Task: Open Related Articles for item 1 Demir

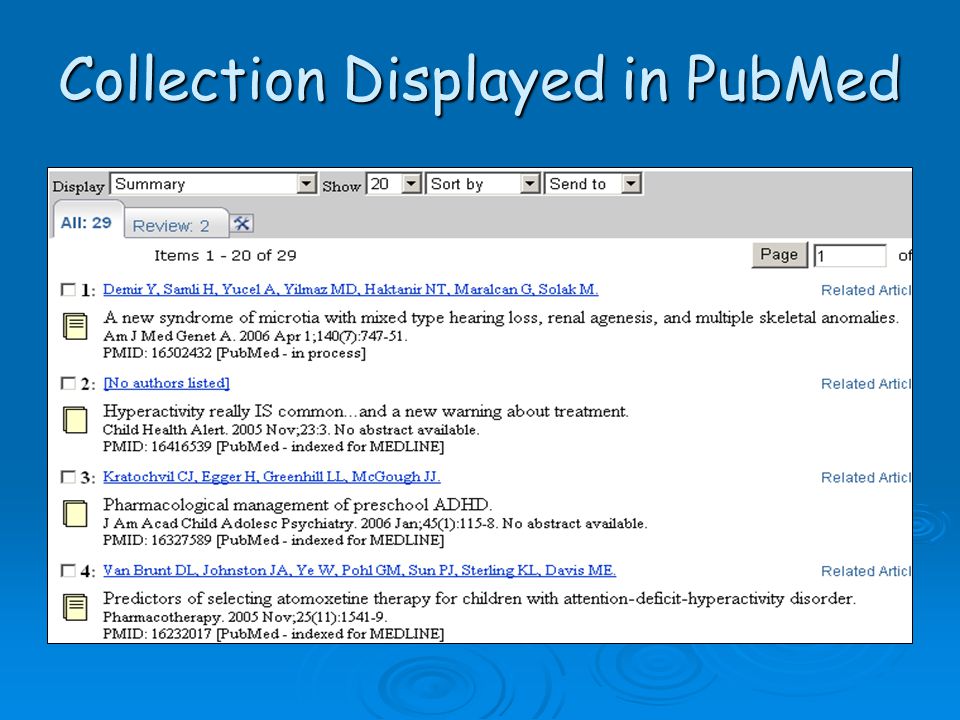Action: point(866,290)
